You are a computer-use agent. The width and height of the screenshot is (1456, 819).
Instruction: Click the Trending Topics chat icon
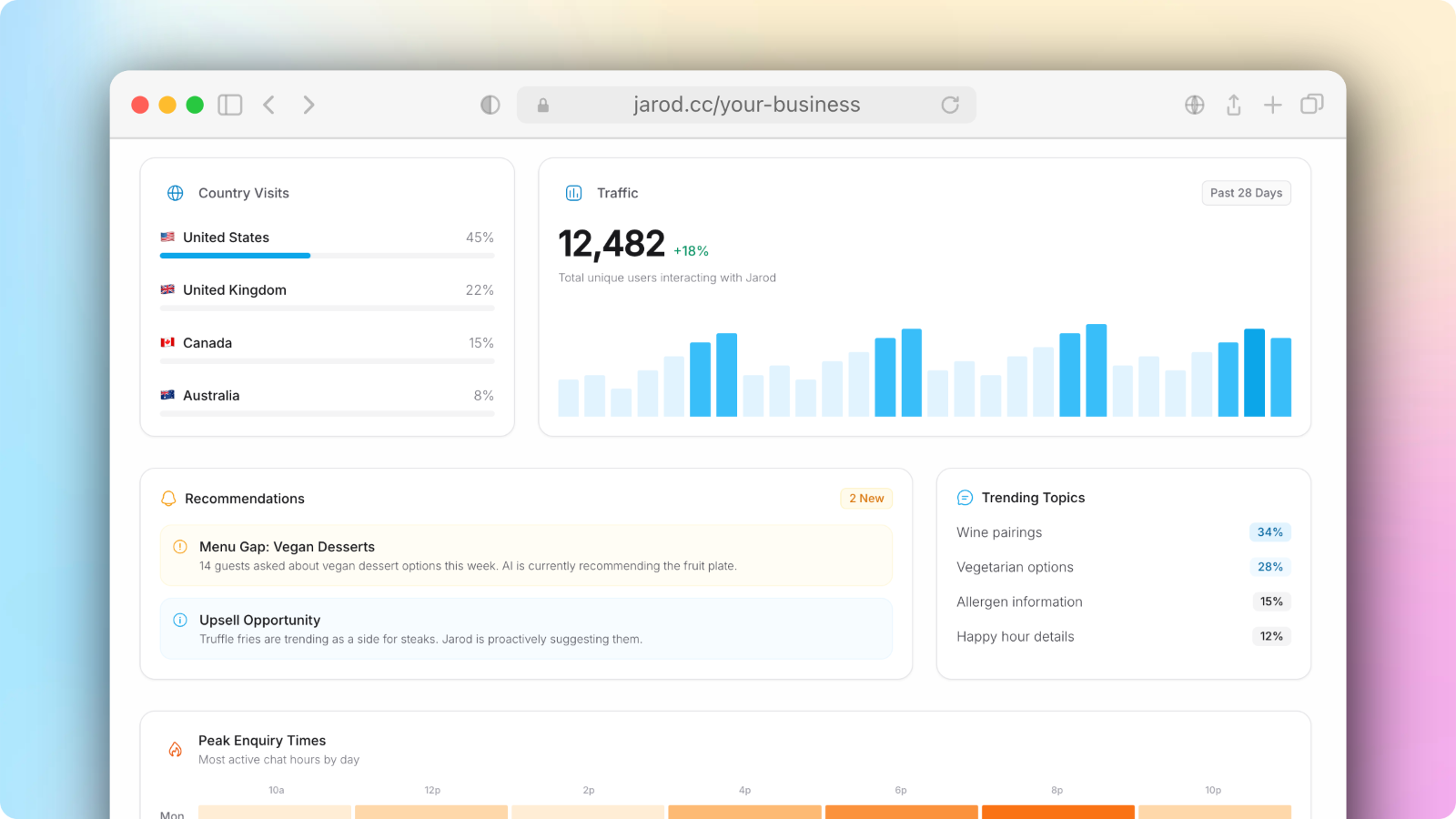[x=966, y=498]
